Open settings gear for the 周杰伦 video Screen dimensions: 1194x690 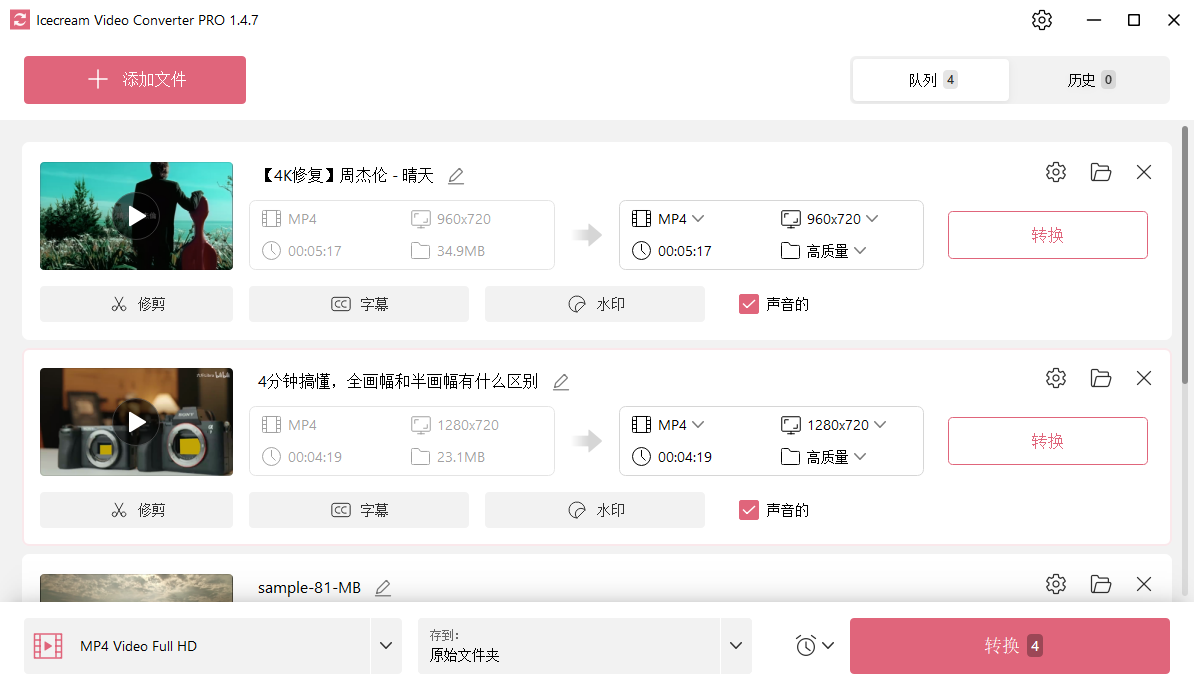click(x=1056, y=172)
